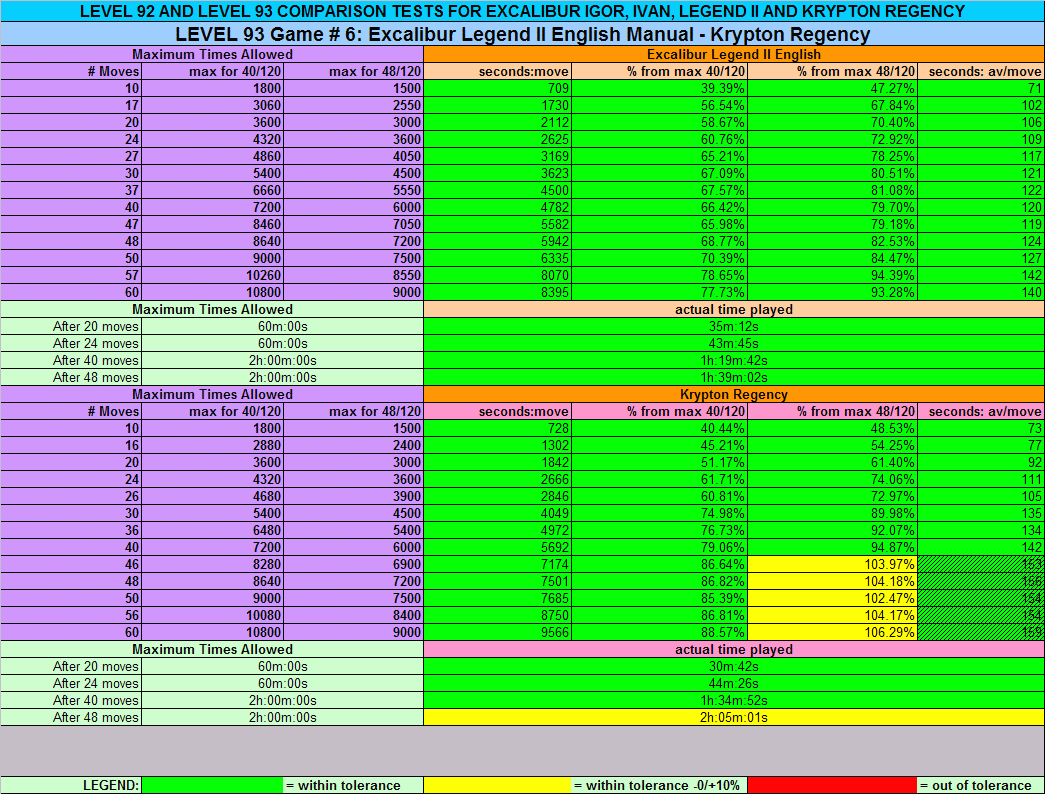Screen dimensions: 1045x794
Task: Click the cell showing 6335
Action: (x=497, y=259)
